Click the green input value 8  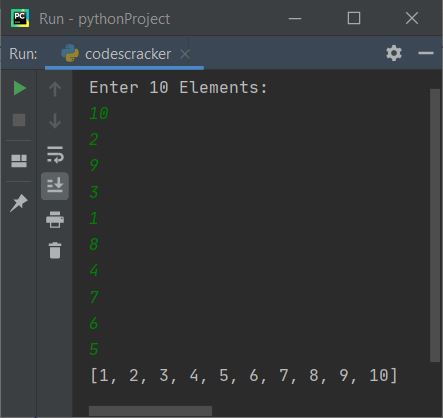coord(94,244)
